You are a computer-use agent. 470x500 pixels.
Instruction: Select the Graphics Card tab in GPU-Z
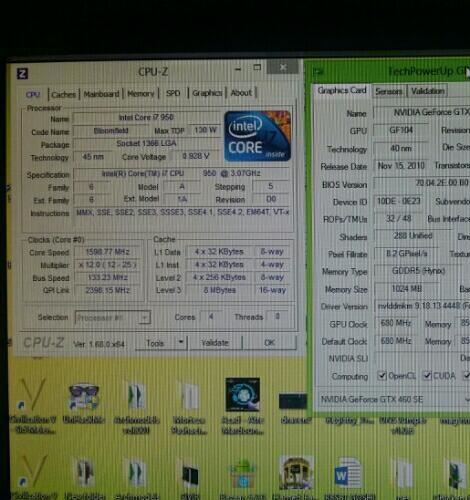click(x=342, y=90)
